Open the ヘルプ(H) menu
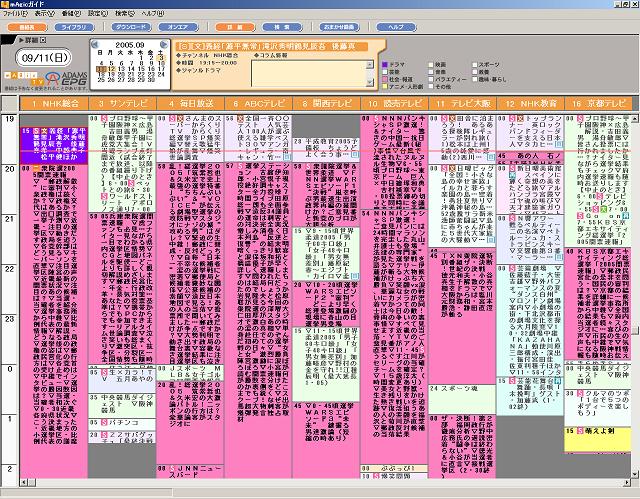Screen dimensions: 640x499 [153, 13]
